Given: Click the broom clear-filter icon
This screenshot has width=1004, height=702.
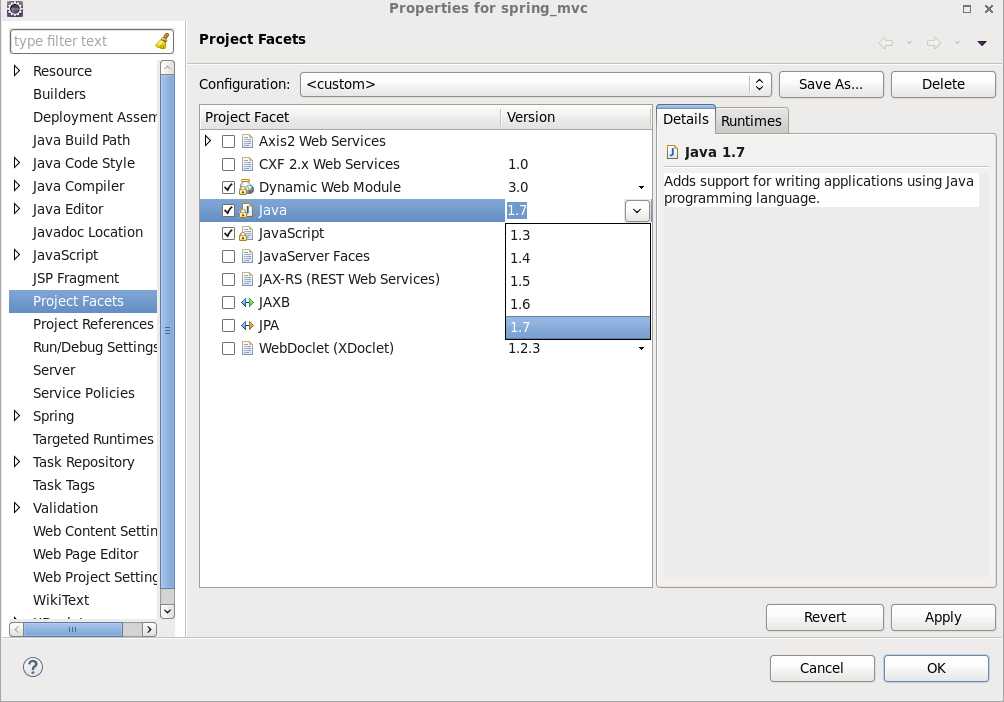Looking at the screenshot, I should (x=163, y=41).
